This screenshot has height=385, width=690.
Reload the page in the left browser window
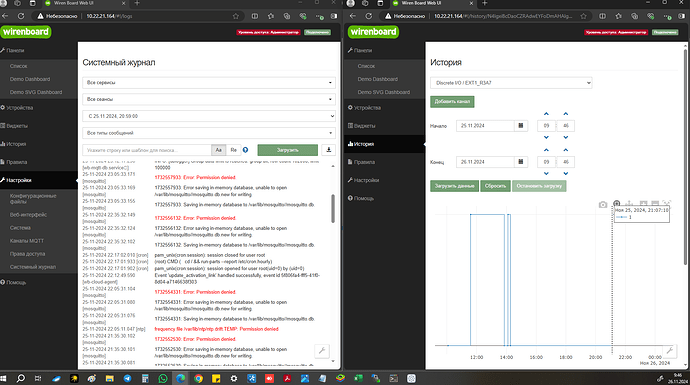click(21, 16)
